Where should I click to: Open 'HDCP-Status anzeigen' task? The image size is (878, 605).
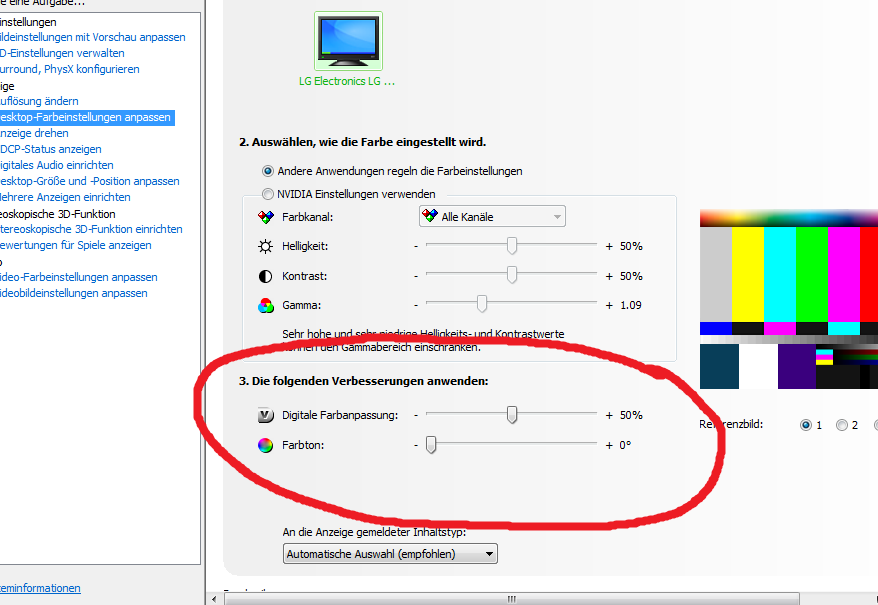[x=50, y=149]
